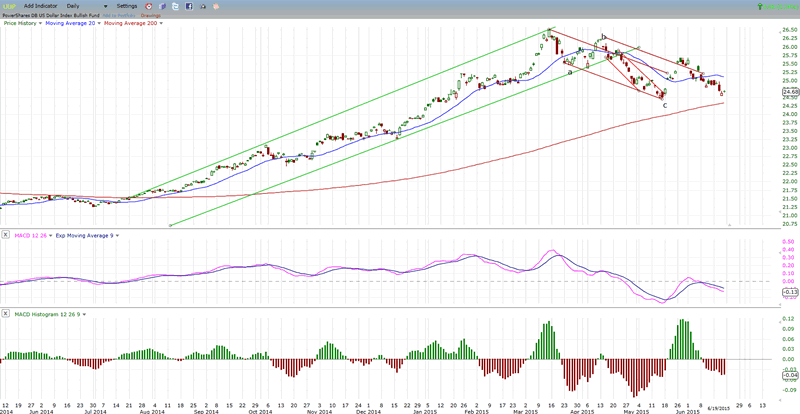Close the MACD Histogram panel

point(5,314)
